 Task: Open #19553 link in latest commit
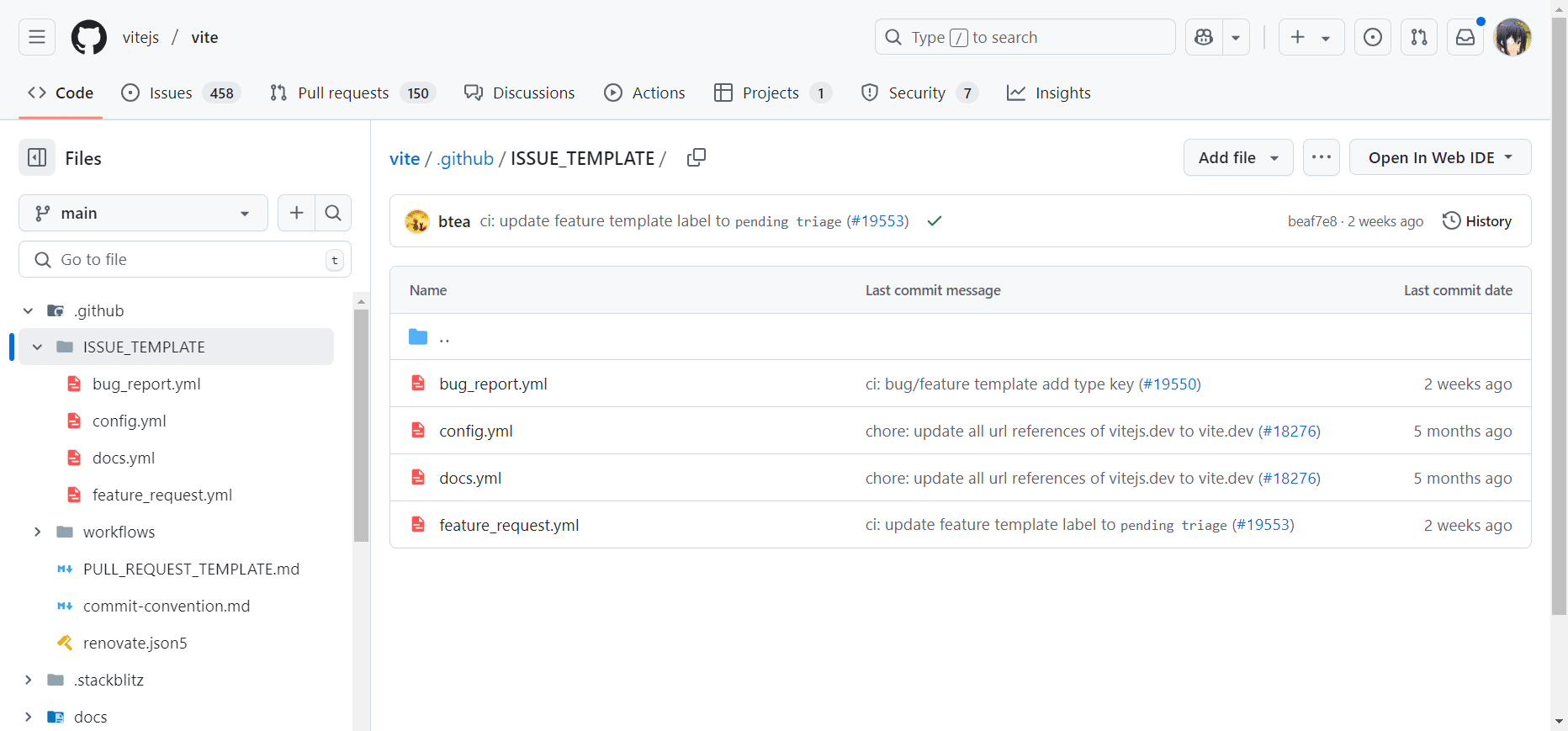coord(877,221)
